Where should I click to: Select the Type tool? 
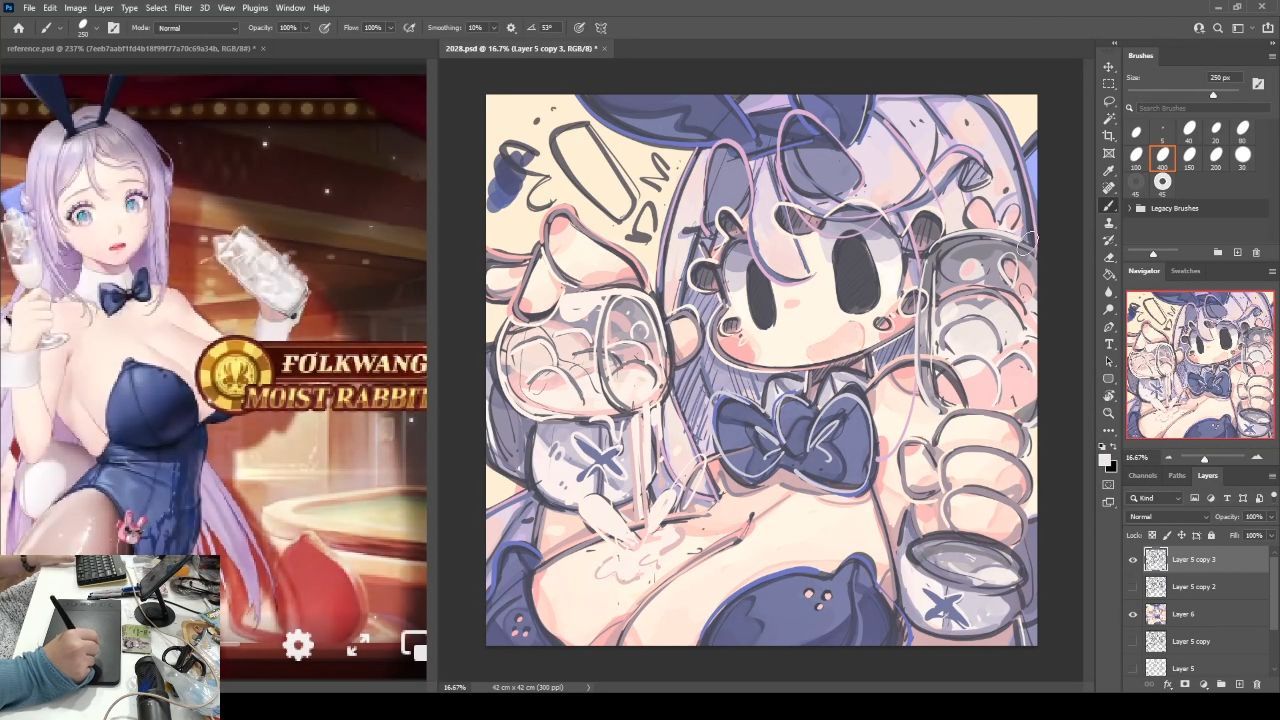(1109, 344)
